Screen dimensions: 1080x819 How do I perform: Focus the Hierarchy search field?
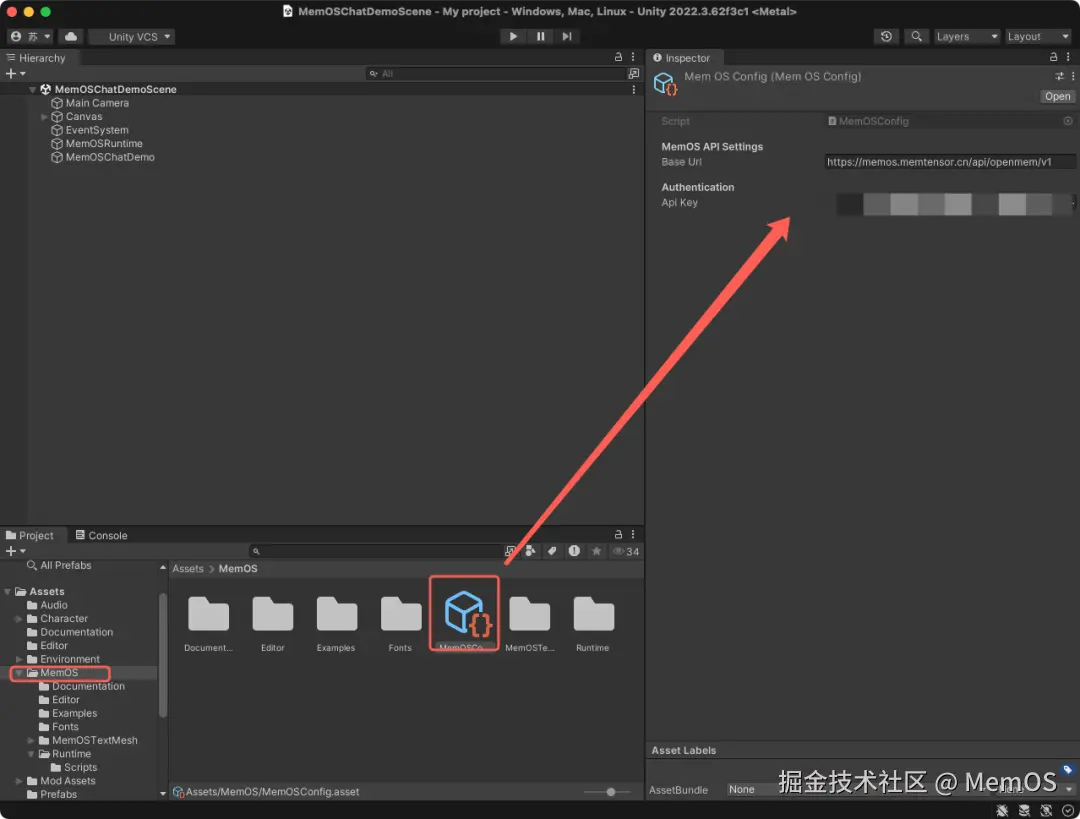[494, 74]
